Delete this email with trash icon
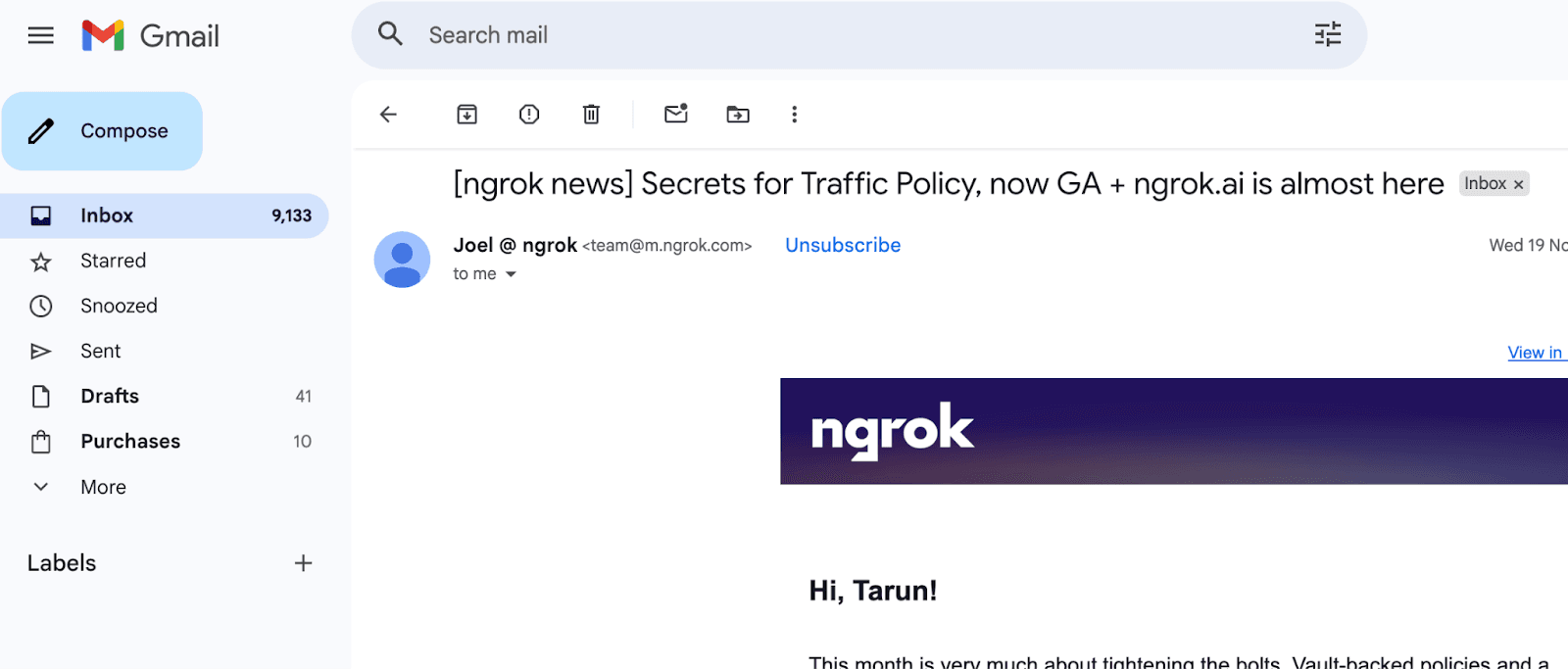This screenshot has width=1568, height=669. (591, 115)
